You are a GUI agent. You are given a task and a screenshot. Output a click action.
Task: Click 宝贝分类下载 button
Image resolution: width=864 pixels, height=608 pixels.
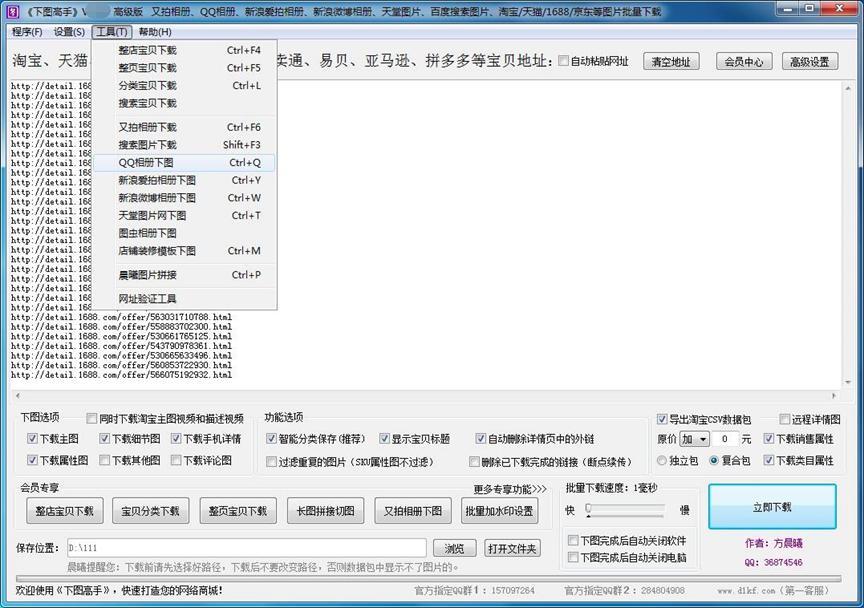[x=150, y=511]
